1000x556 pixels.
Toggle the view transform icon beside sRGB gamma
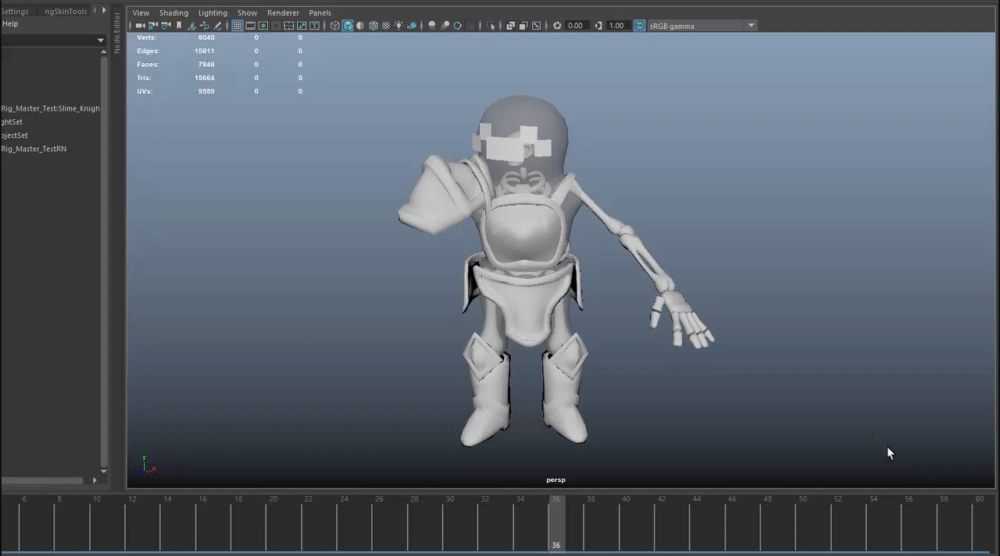click(x=640, y=26)
